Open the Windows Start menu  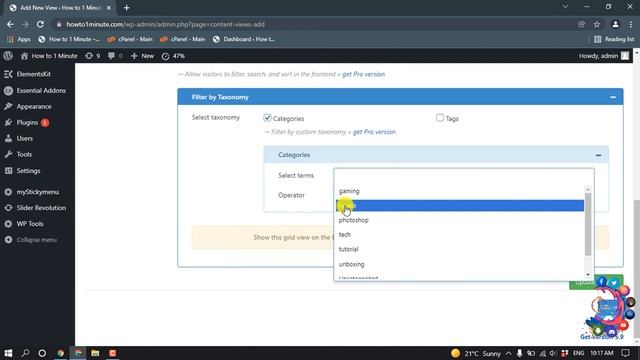click(x=8, y=353)
